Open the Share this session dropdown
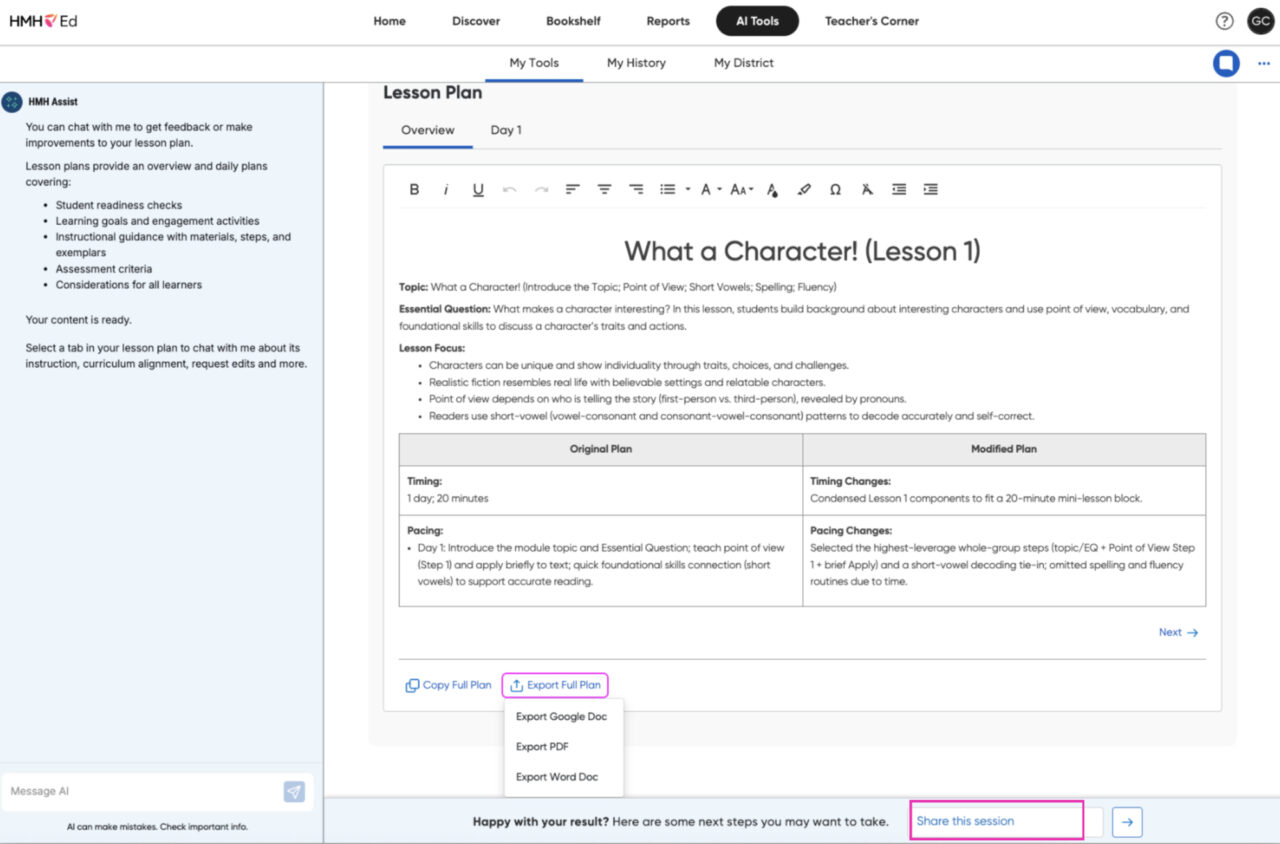 click(1006, 822)
